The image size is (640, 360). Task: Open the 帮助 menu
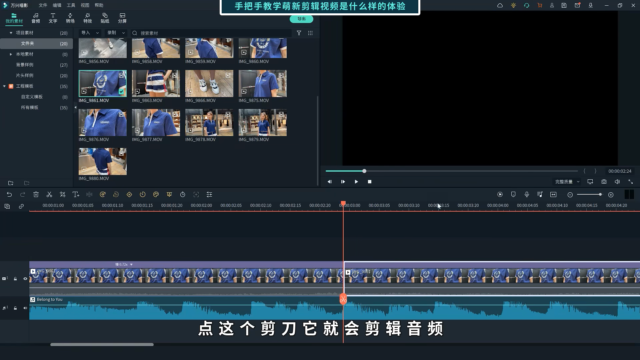pyautogui.click(x=99, y=5)
